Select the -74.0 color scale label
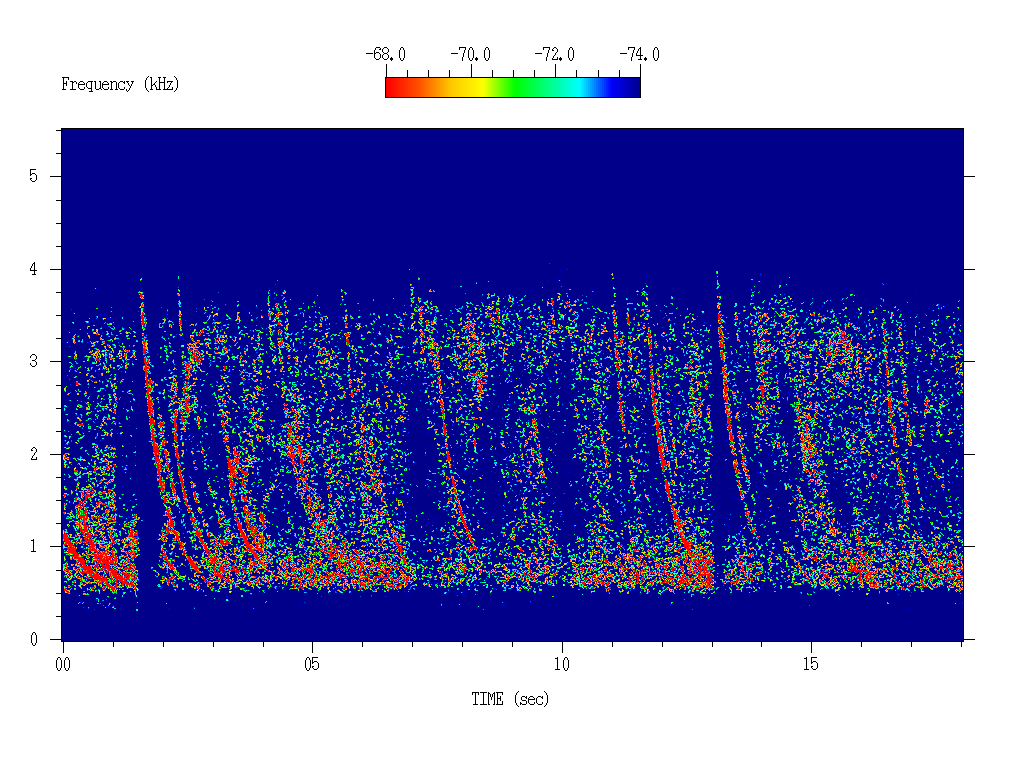 point(639,55)
